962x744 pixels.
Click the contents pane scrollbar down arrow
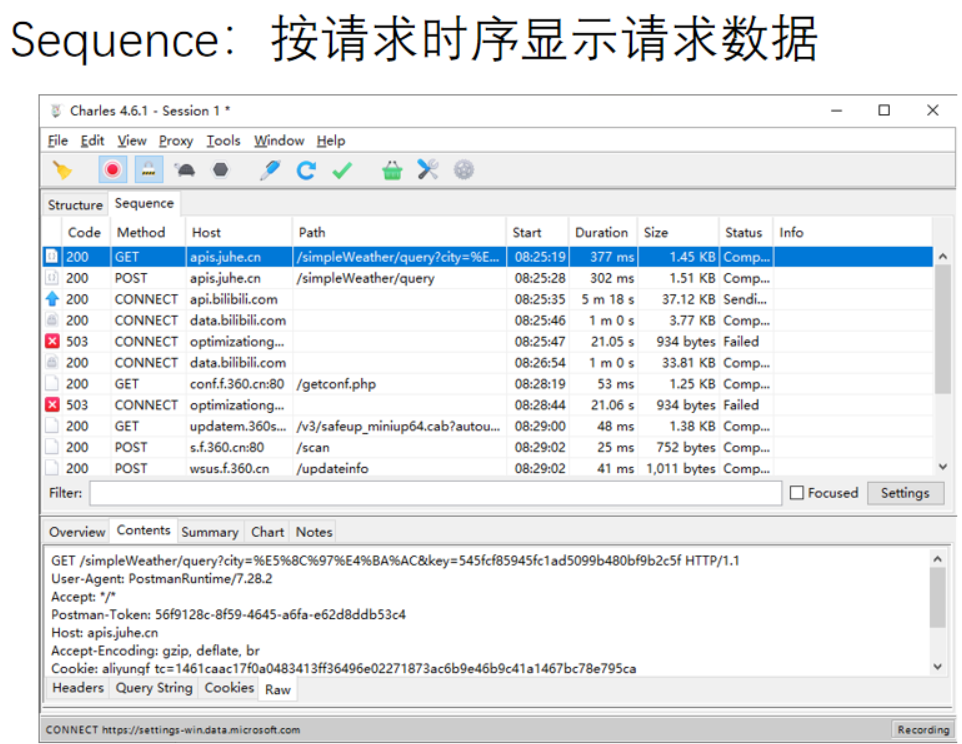tap(937, 667)
